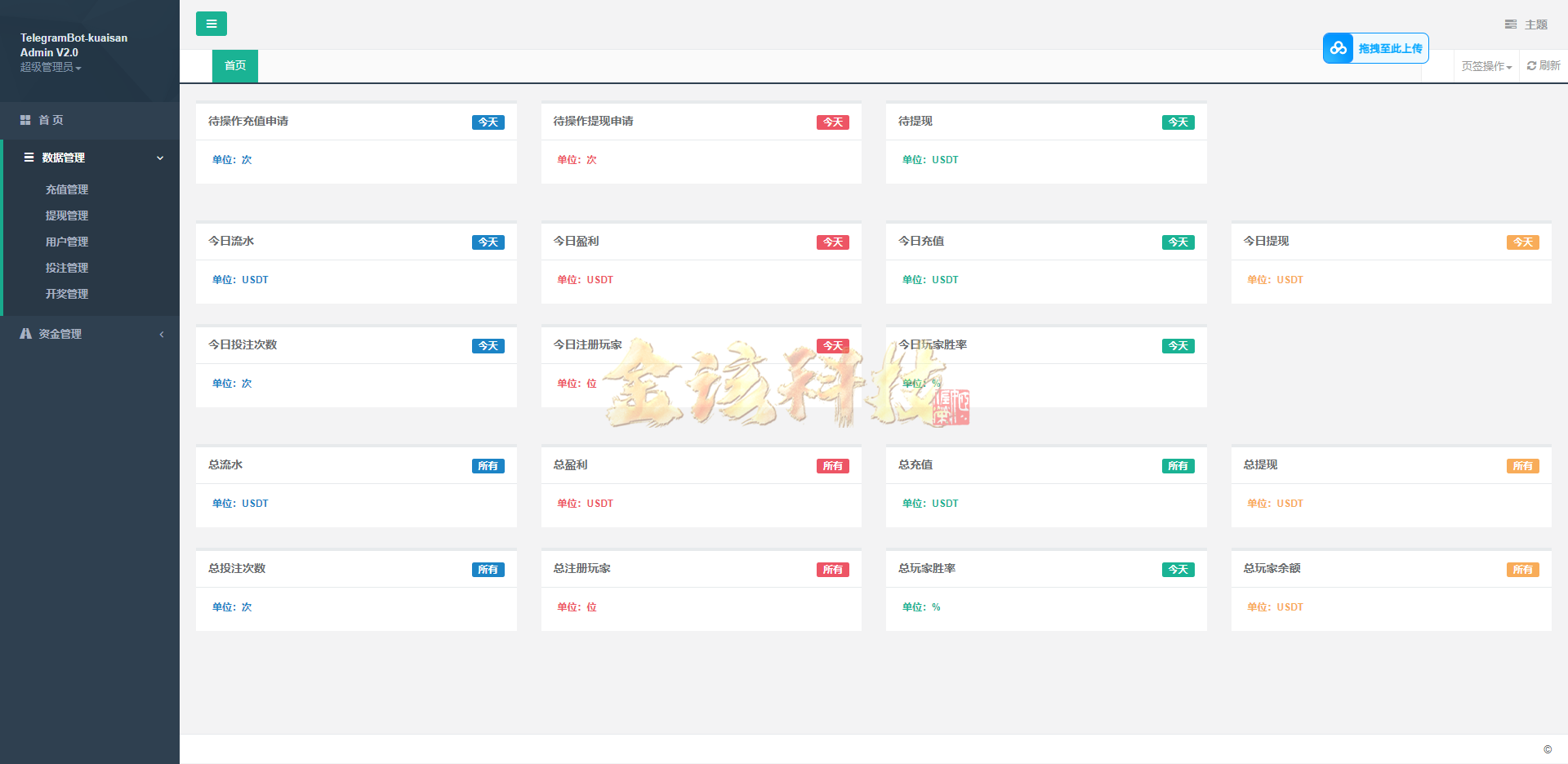Collapse the 数据管理 menu chevron
The height and width of the screenshot is (764, 1568).
pos(160,158)
